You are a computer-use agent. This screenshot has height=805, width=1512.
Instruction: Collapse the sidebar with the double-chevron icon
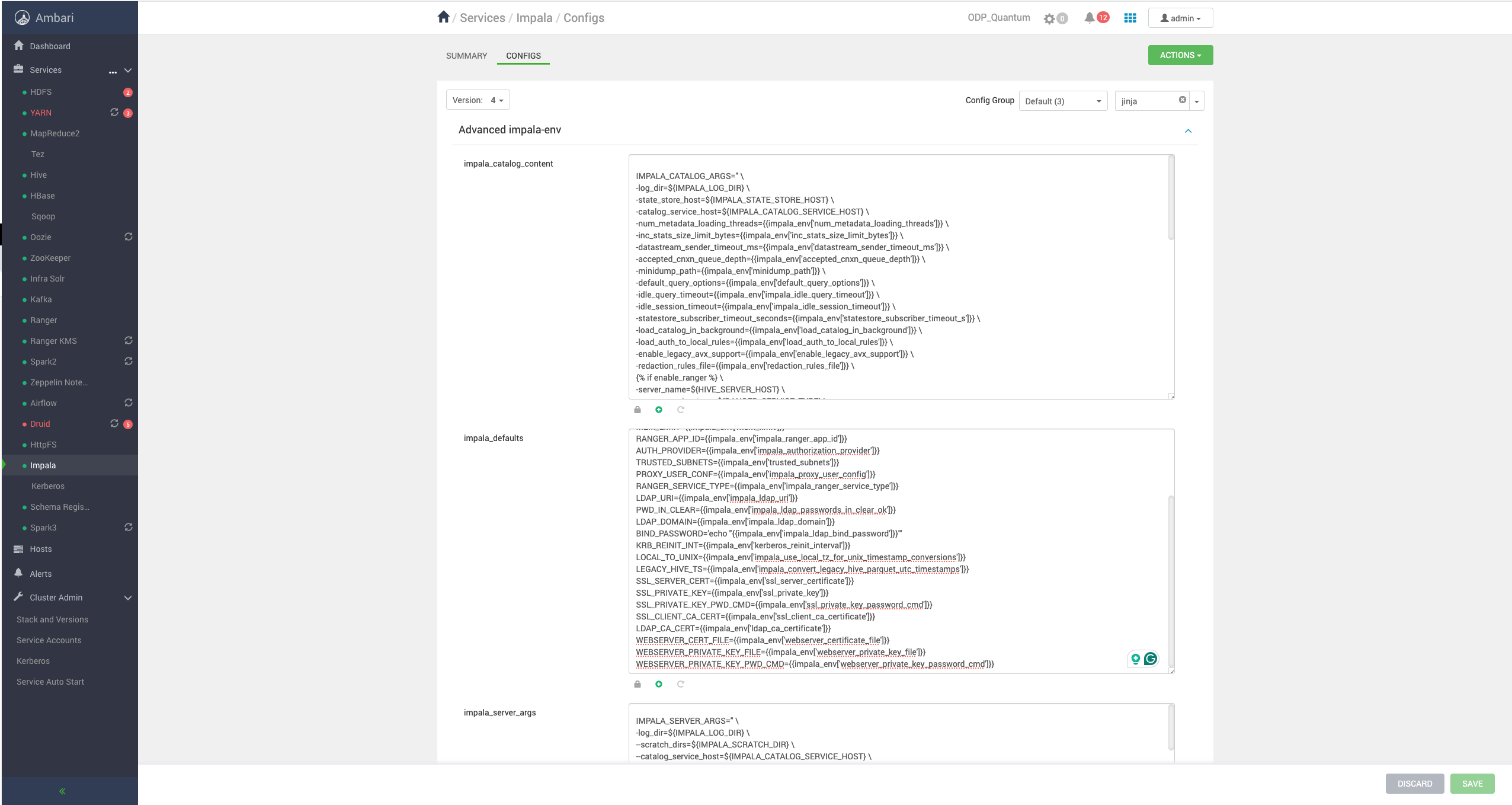click(62, 791)
